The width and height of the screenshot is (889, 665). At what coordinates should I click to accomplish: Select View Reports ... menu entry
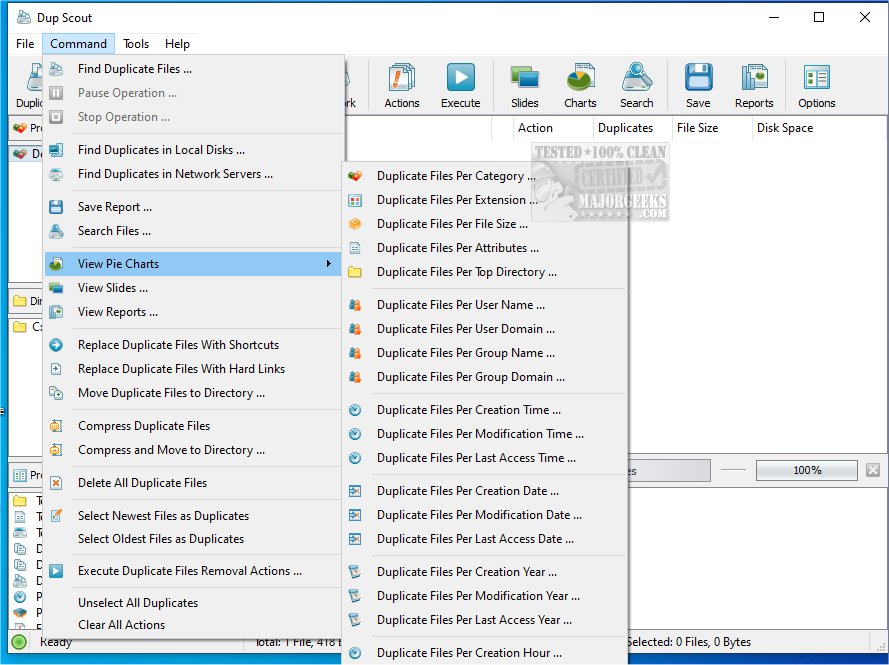pos(194,312)
